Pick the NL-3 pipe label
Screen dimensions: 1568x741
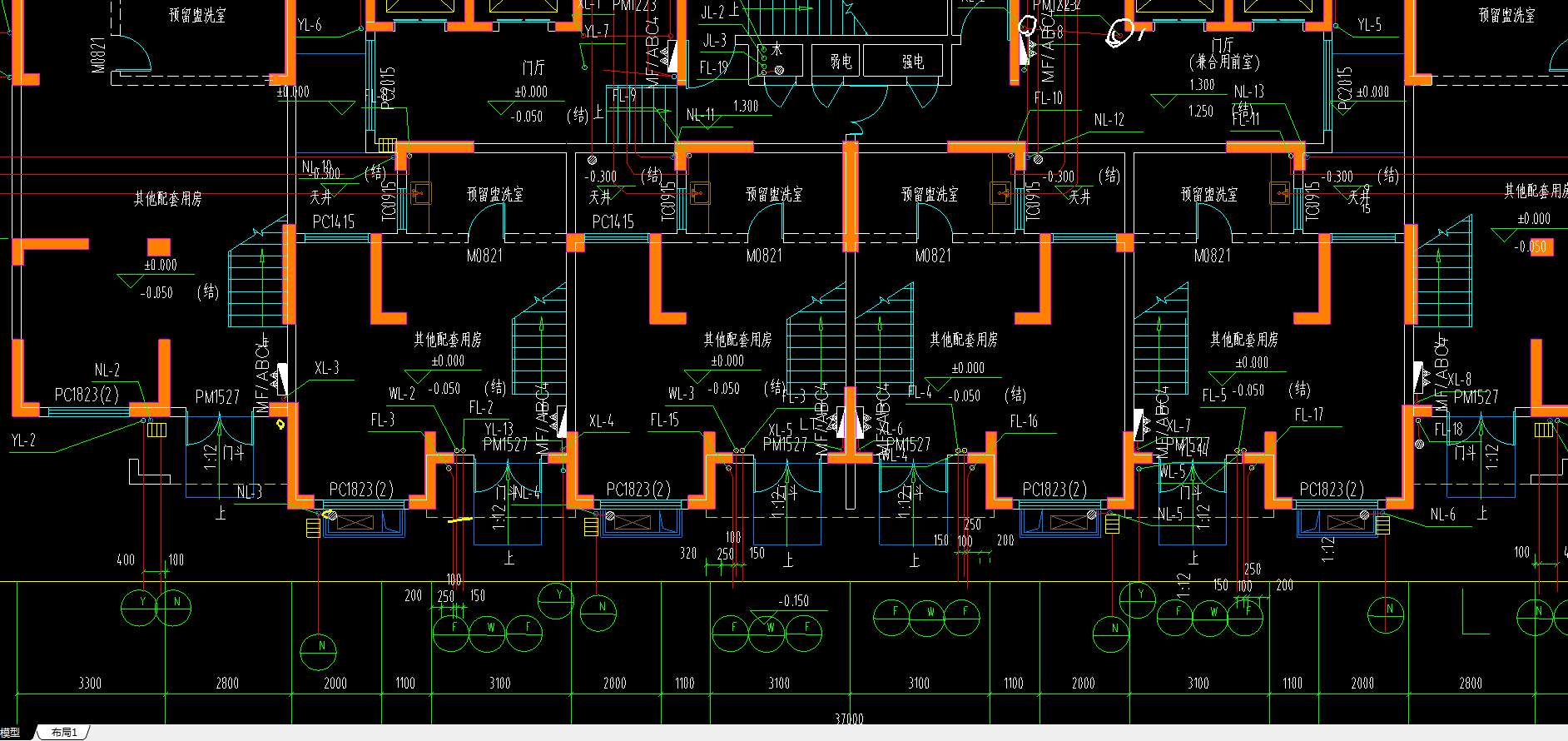(250, 492)
